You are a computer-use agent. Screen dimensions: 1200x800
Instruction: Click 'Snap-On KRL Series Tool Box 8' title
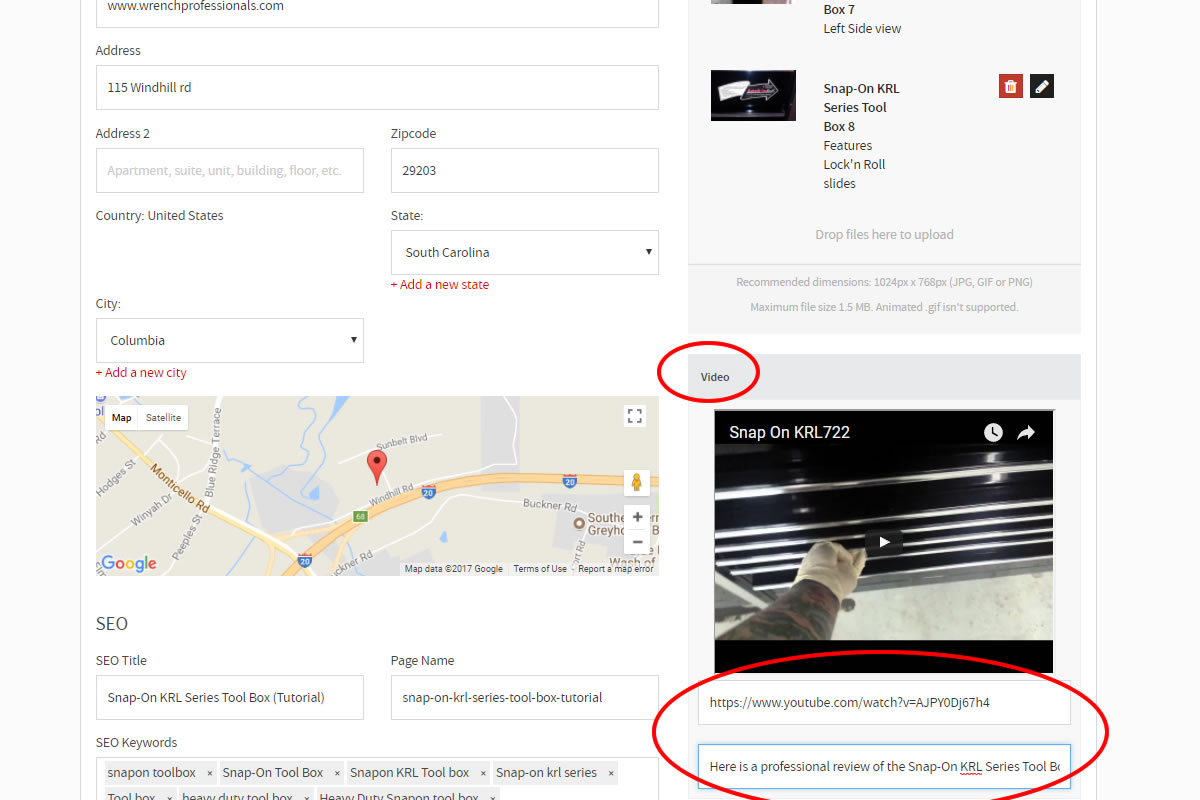[x=861, y=107]
